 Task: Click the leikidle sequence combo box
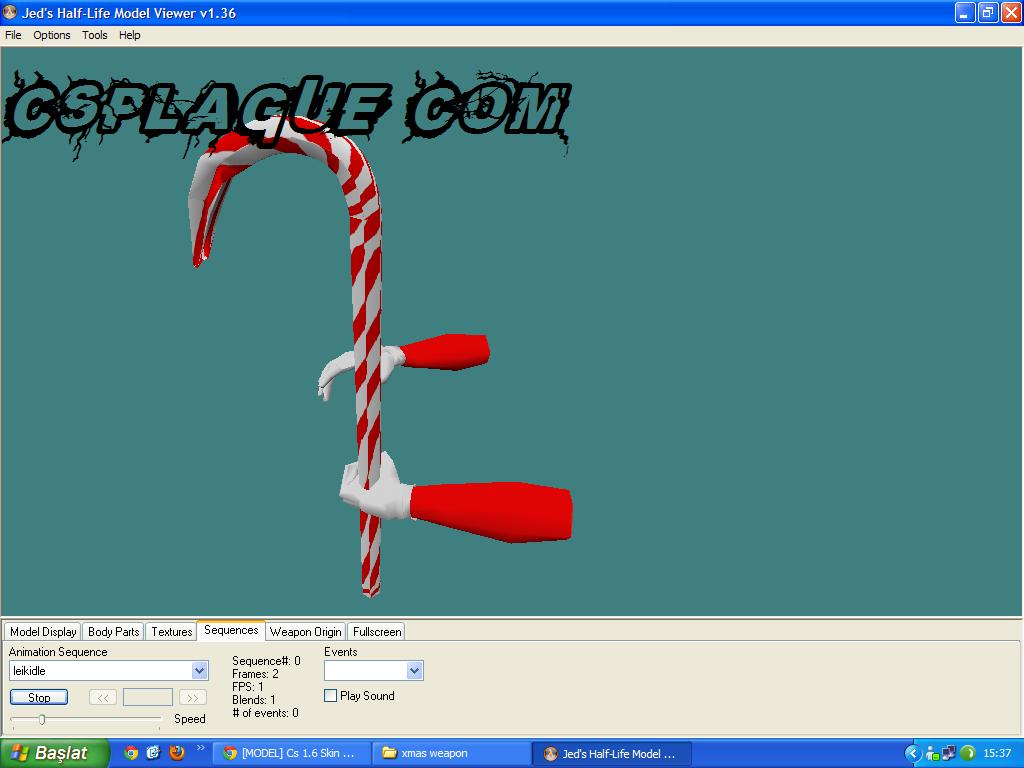(x=108, y=671)
